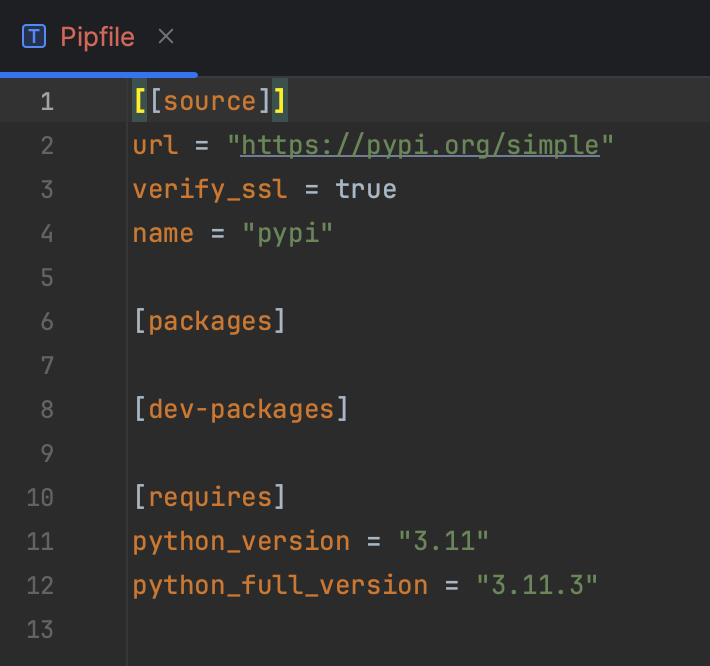Click line number 1 in the gutter

coord(47,102)
